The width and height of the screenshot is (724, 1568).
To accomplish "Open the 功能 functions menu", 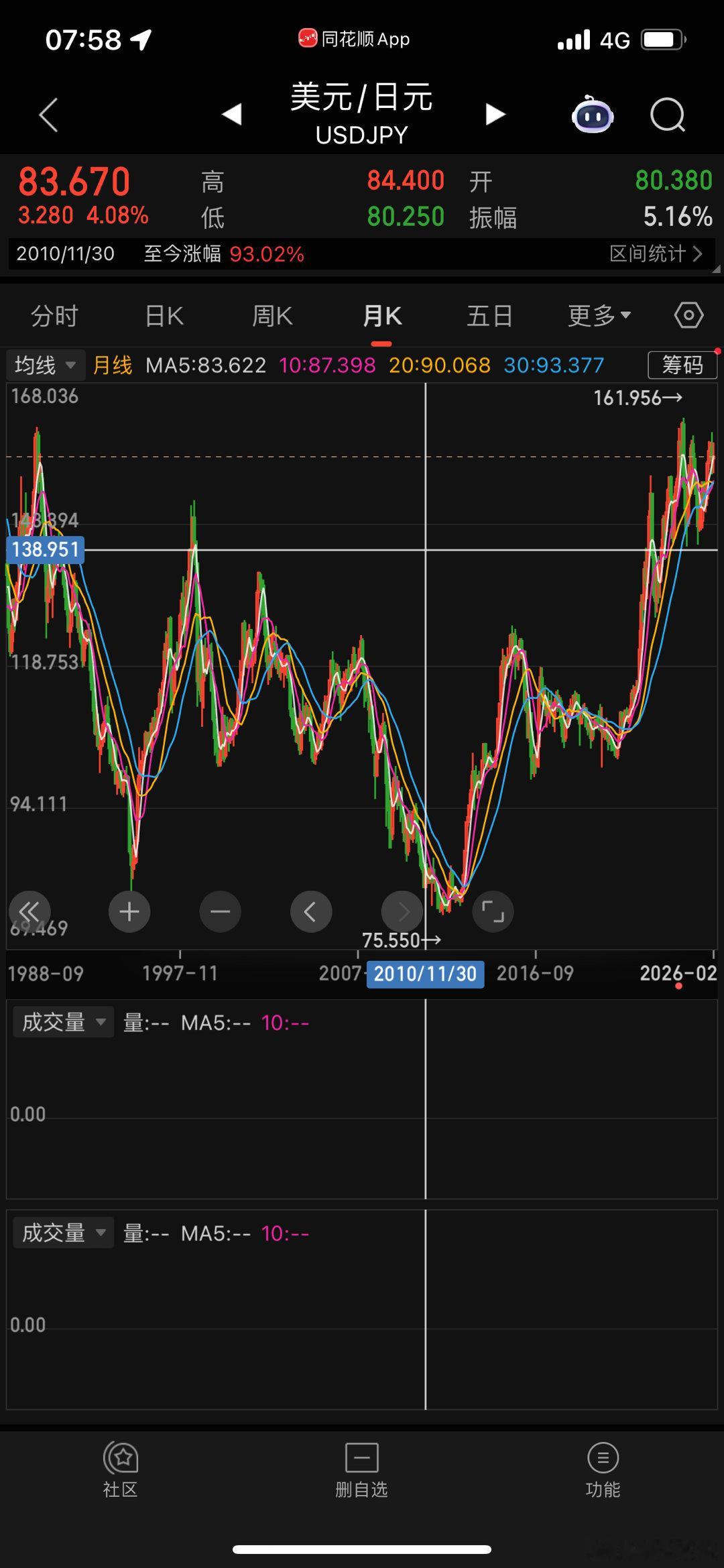I will coord(603,1471).
